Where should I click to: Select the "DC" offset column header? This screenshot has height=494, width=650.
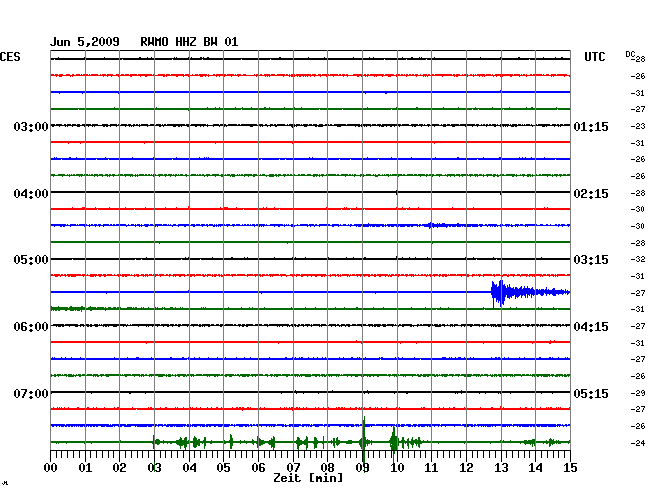pos(630,54)
